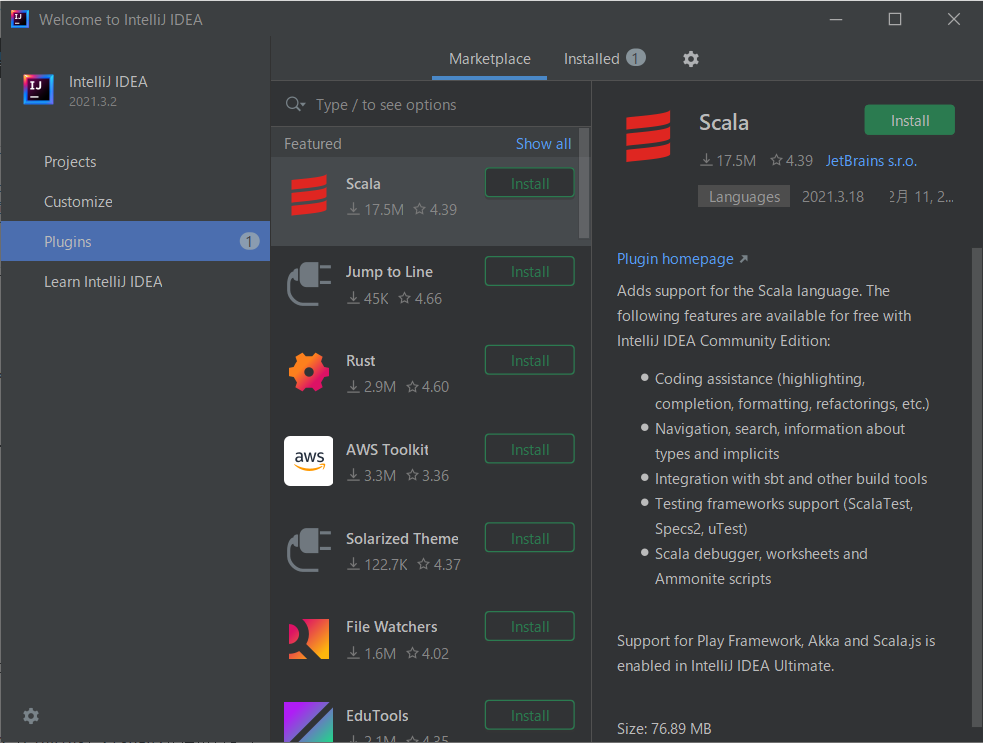Switch to the Installed tab

(x=604, y=59)
